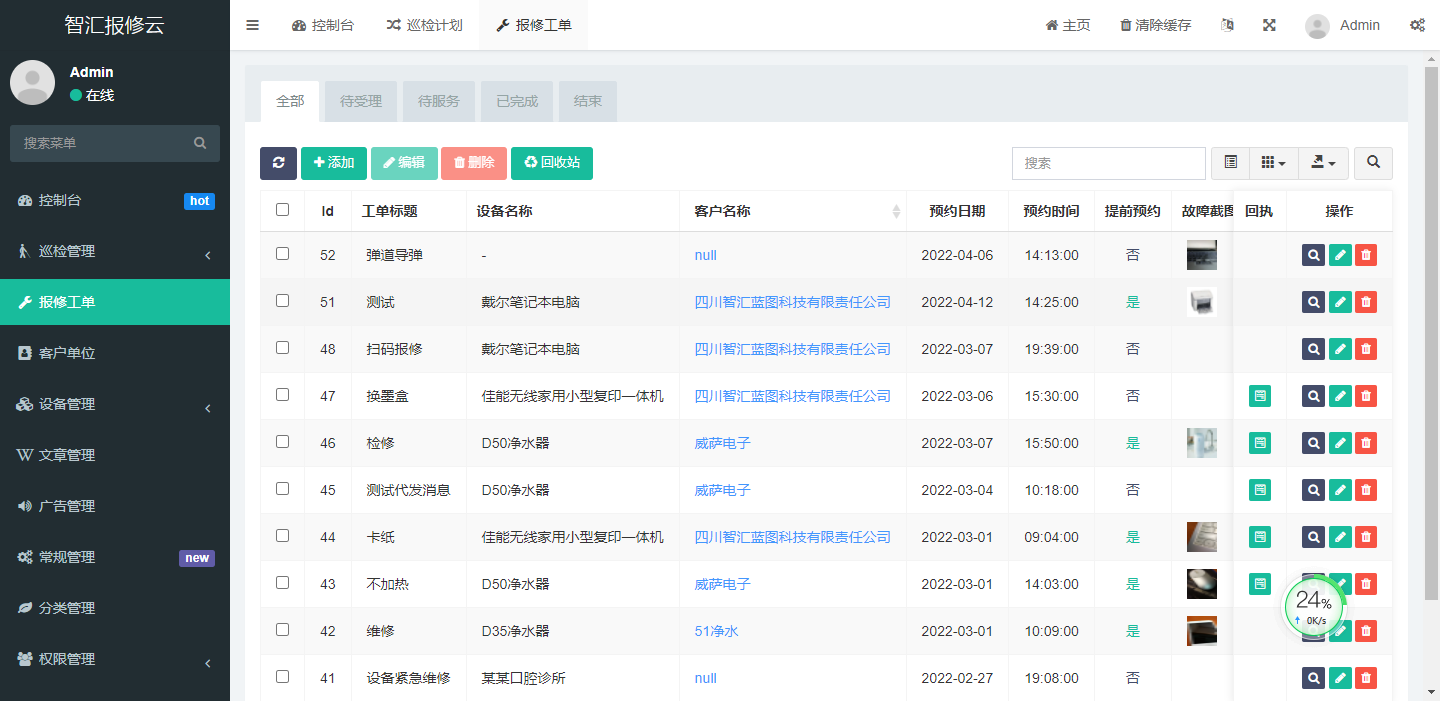This screenshot has width=1440, height=701.
Task: Open the recycle bin (回收站)
Action: 551,162
